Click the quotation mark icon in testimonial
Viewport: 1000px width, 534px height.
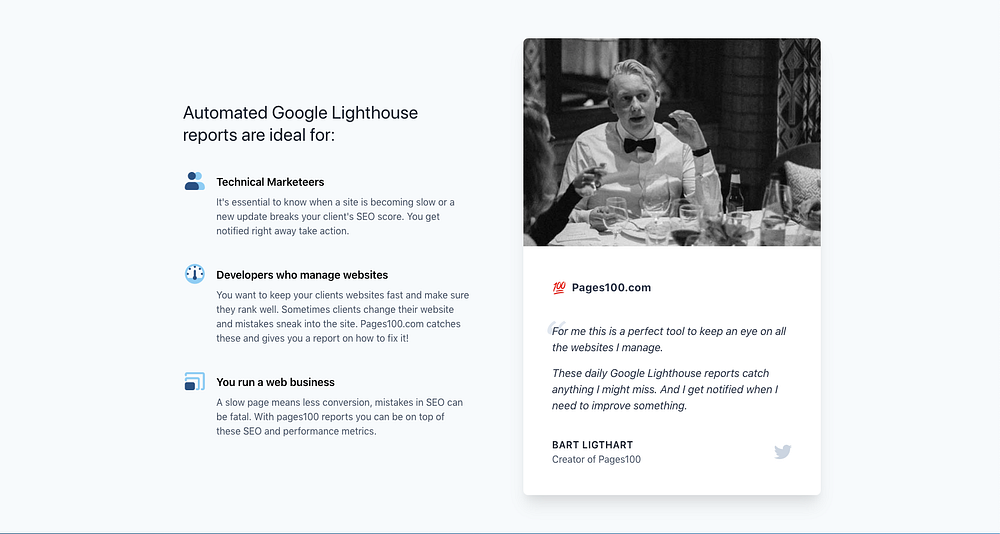tap(556, 328)
